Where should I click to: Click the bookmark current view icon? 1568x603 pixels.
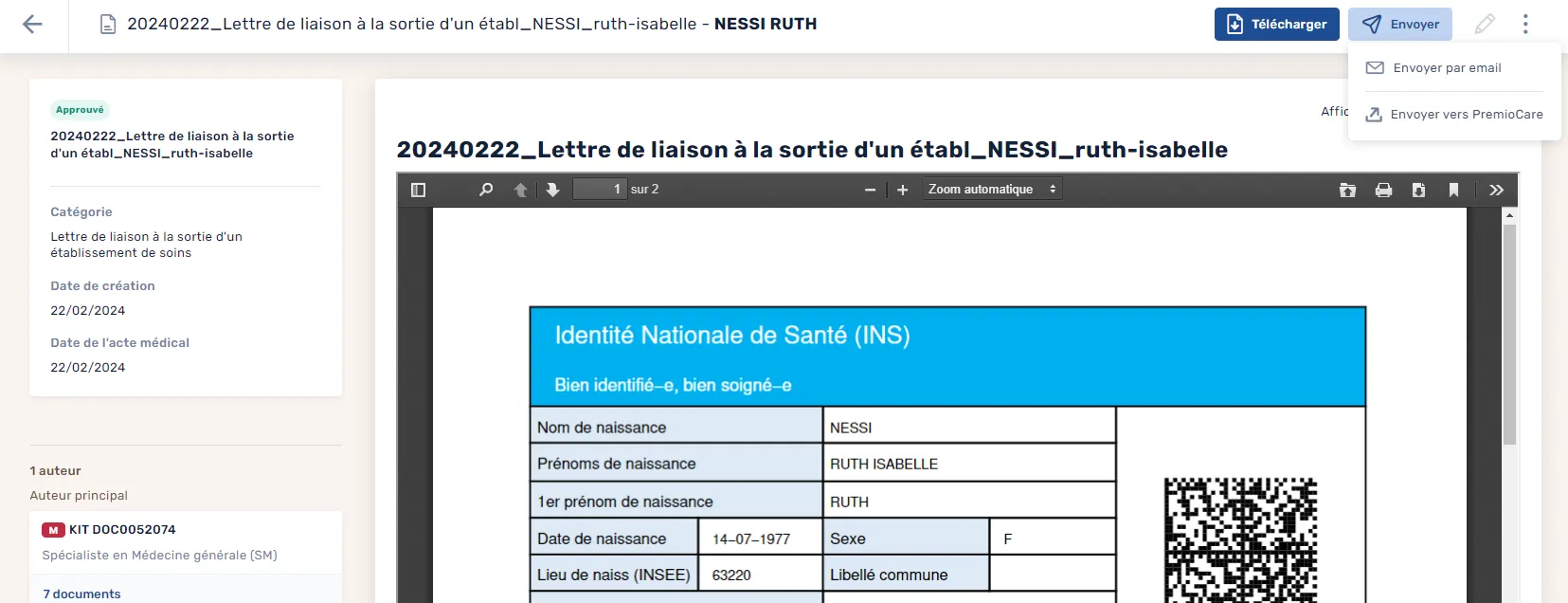click(1453, 190)
